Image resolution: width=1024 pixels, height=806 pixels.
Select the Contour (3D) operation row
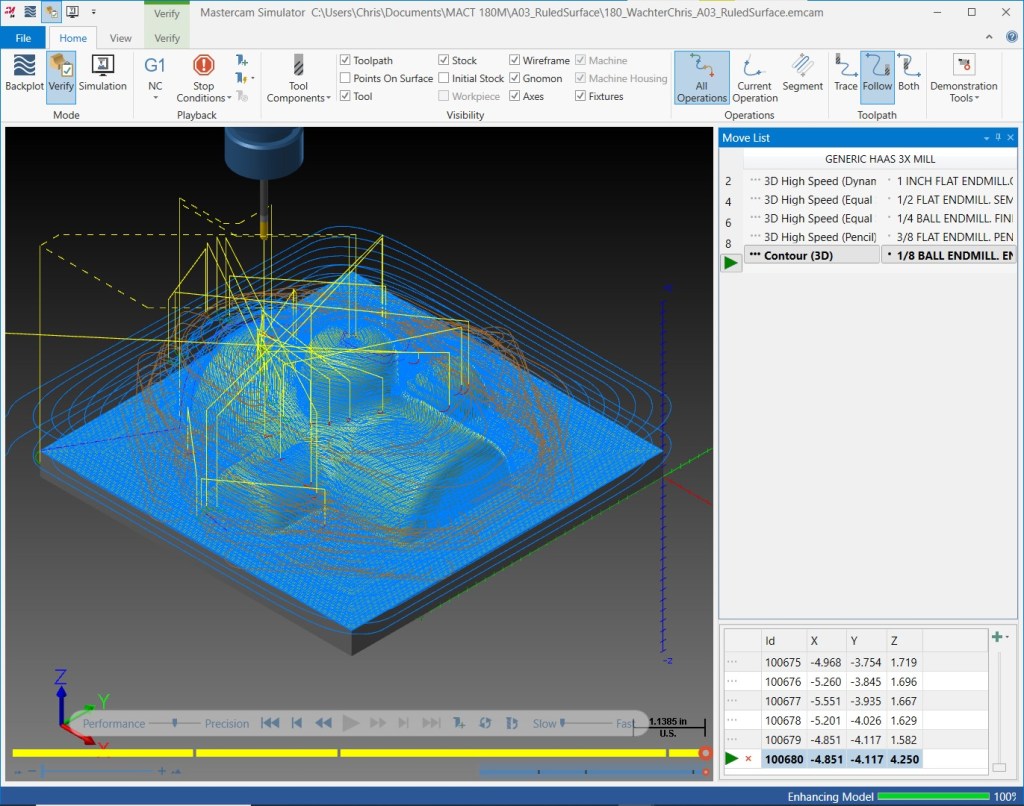[880, 255]
